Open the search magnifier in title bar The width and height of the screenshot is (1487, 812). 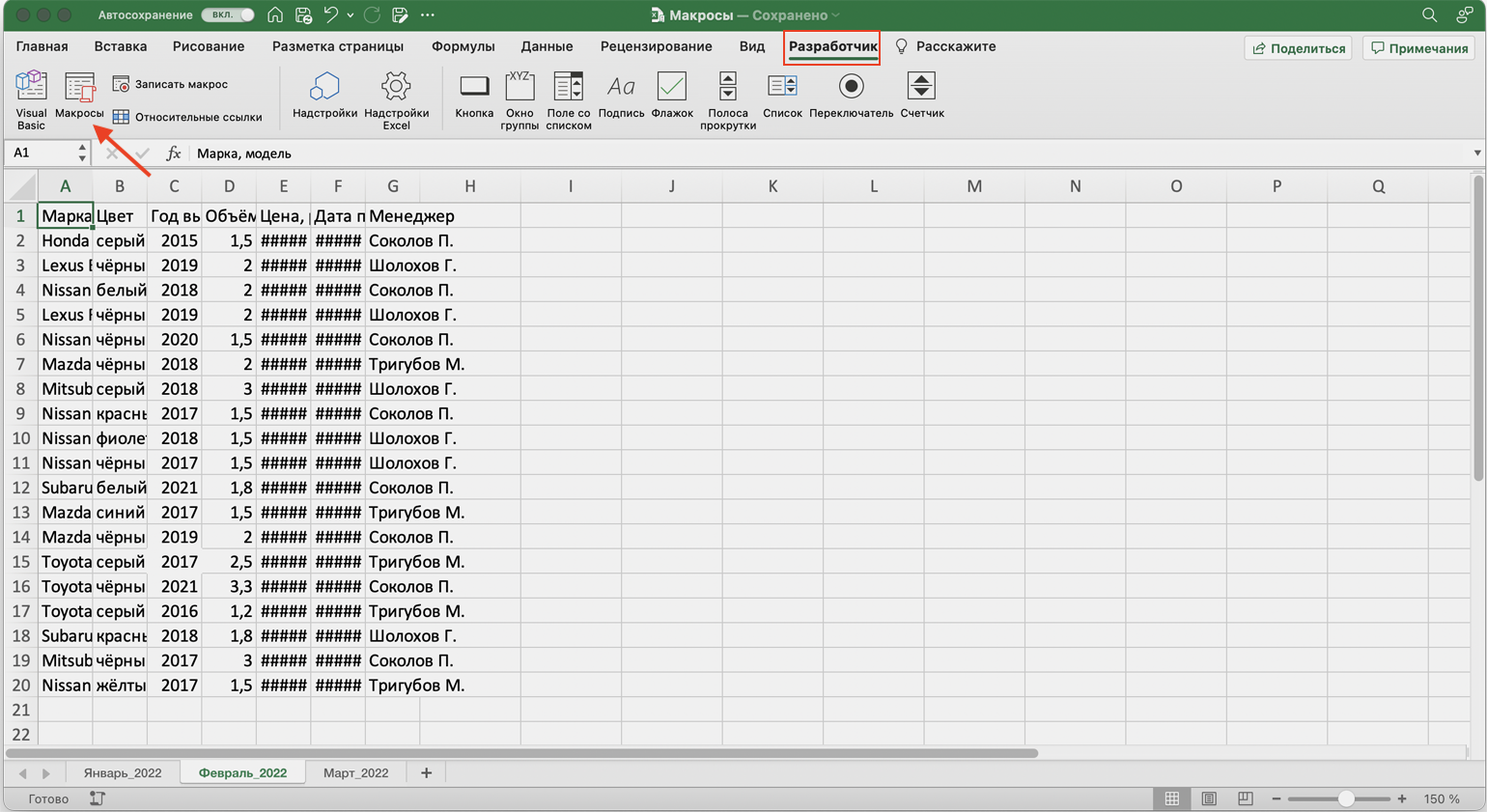click(x=1429, y=14)
